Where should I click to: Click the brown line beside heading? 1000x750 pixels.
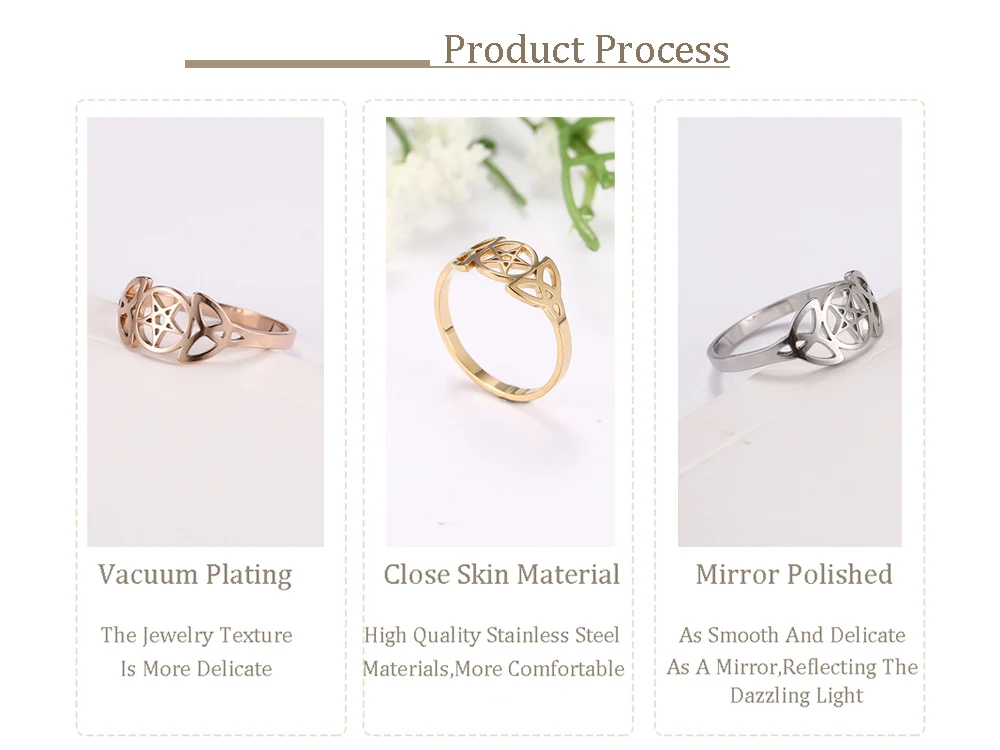coord(307,64)
